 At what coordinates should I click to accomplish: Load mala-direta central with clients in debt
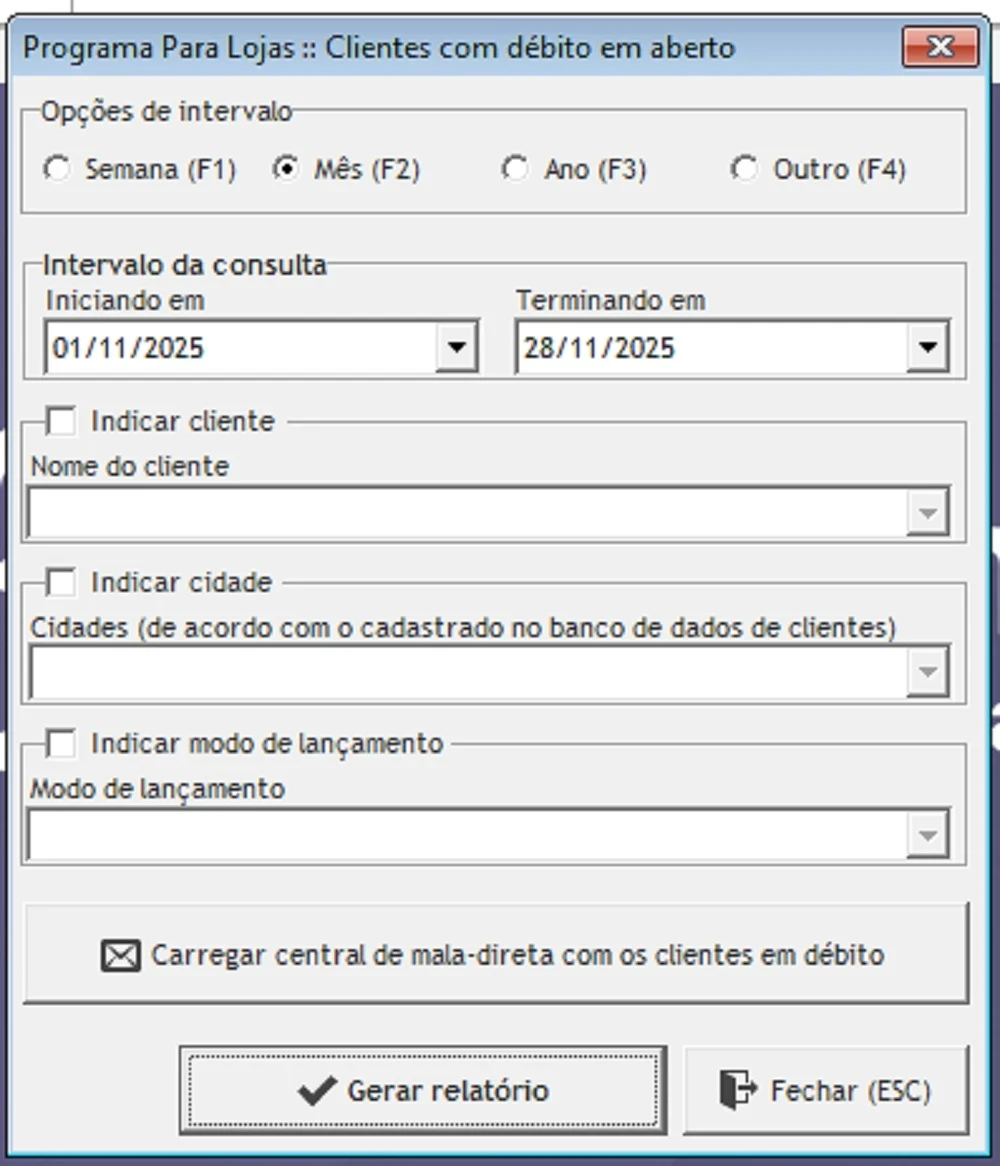[x=496, y=954]
